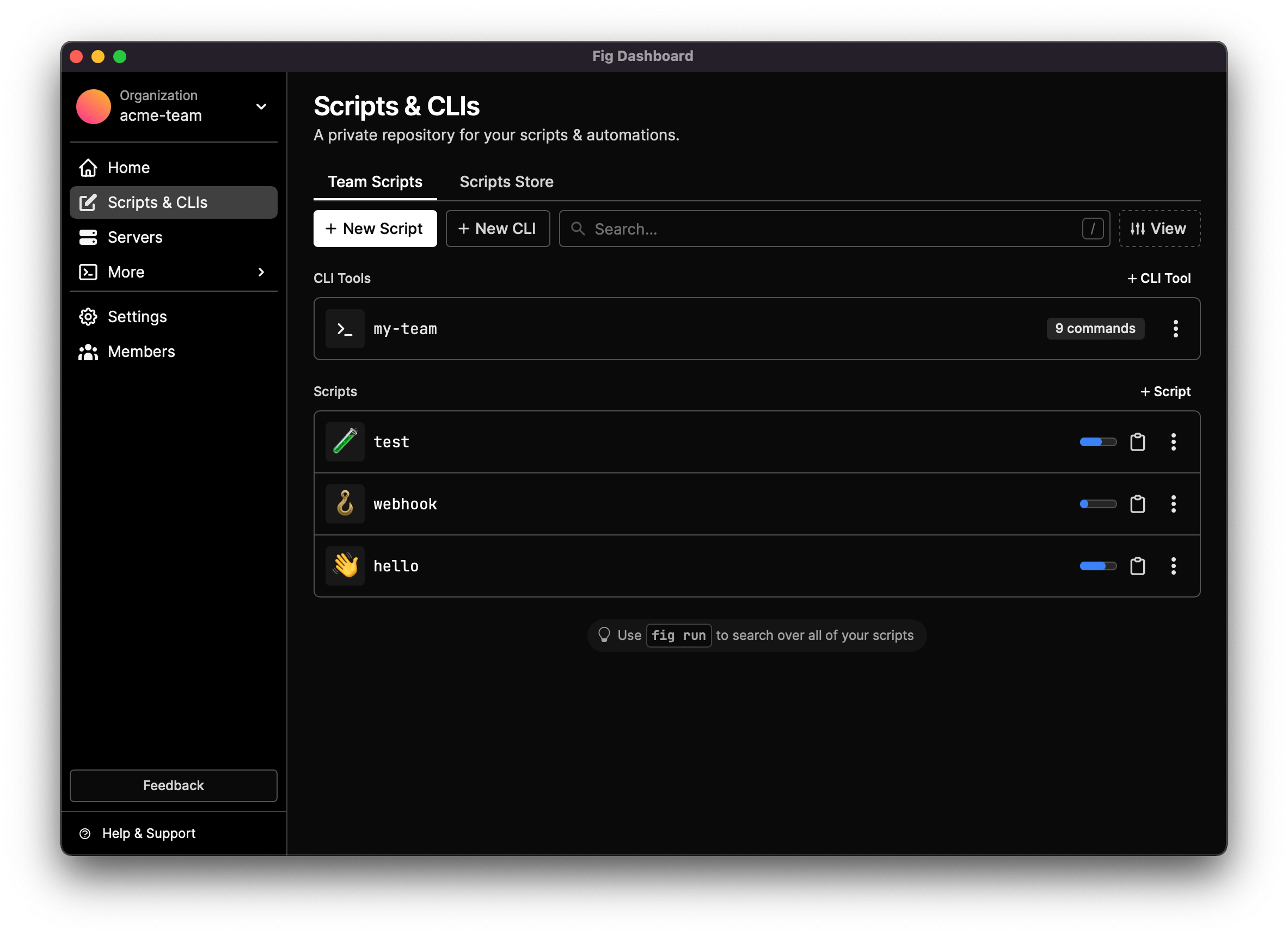Click the clipboard icon for test script
Image resolution: width=1288 pixels, height=936 pixels.
click(1137, 442)
